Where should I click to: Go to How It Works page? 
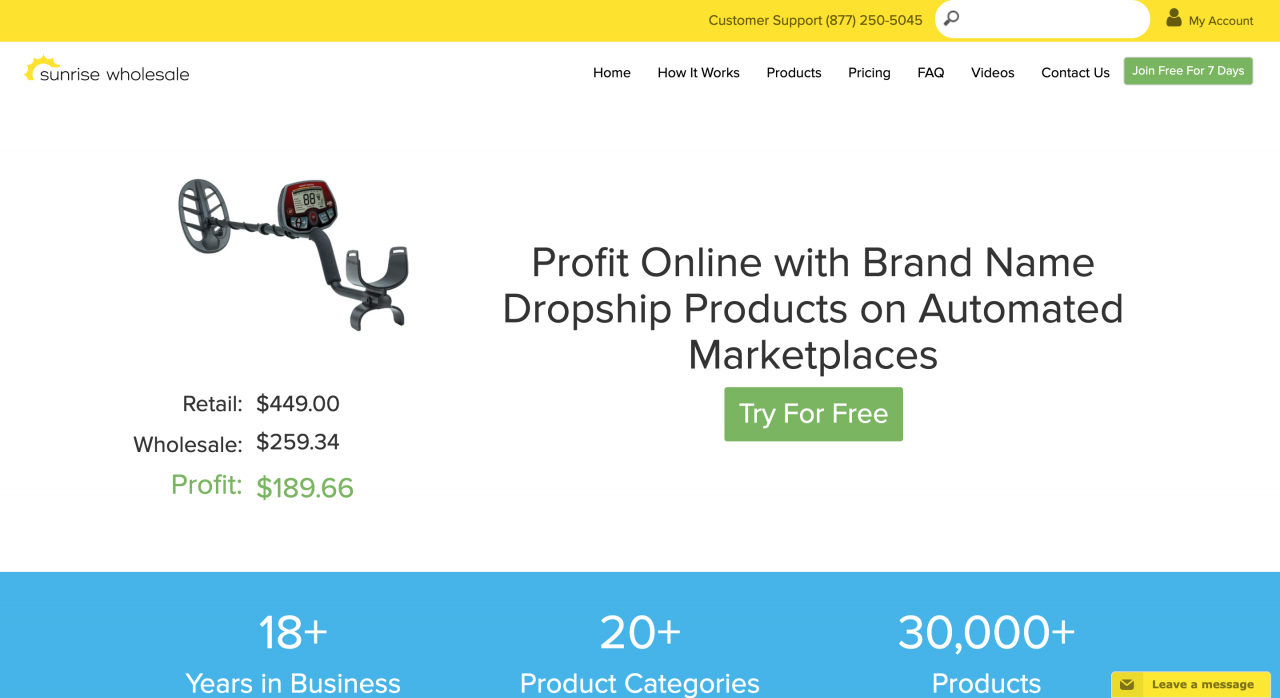(x=698, y=73)
